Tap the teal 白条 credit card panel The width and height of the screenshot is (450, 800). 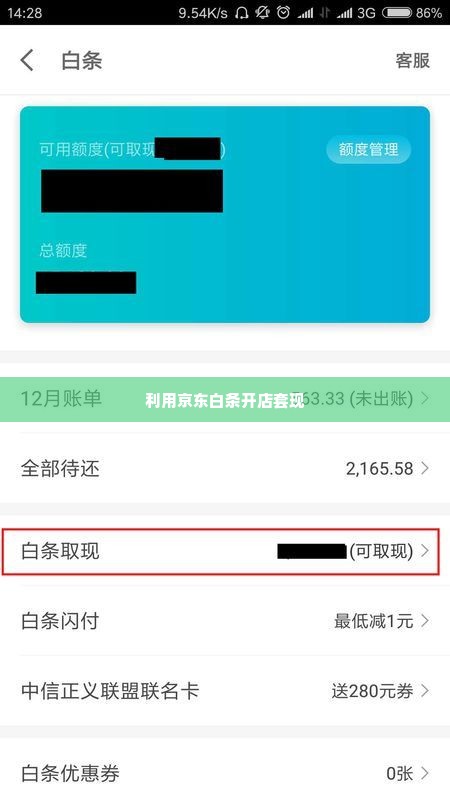[x=225, y=214]
